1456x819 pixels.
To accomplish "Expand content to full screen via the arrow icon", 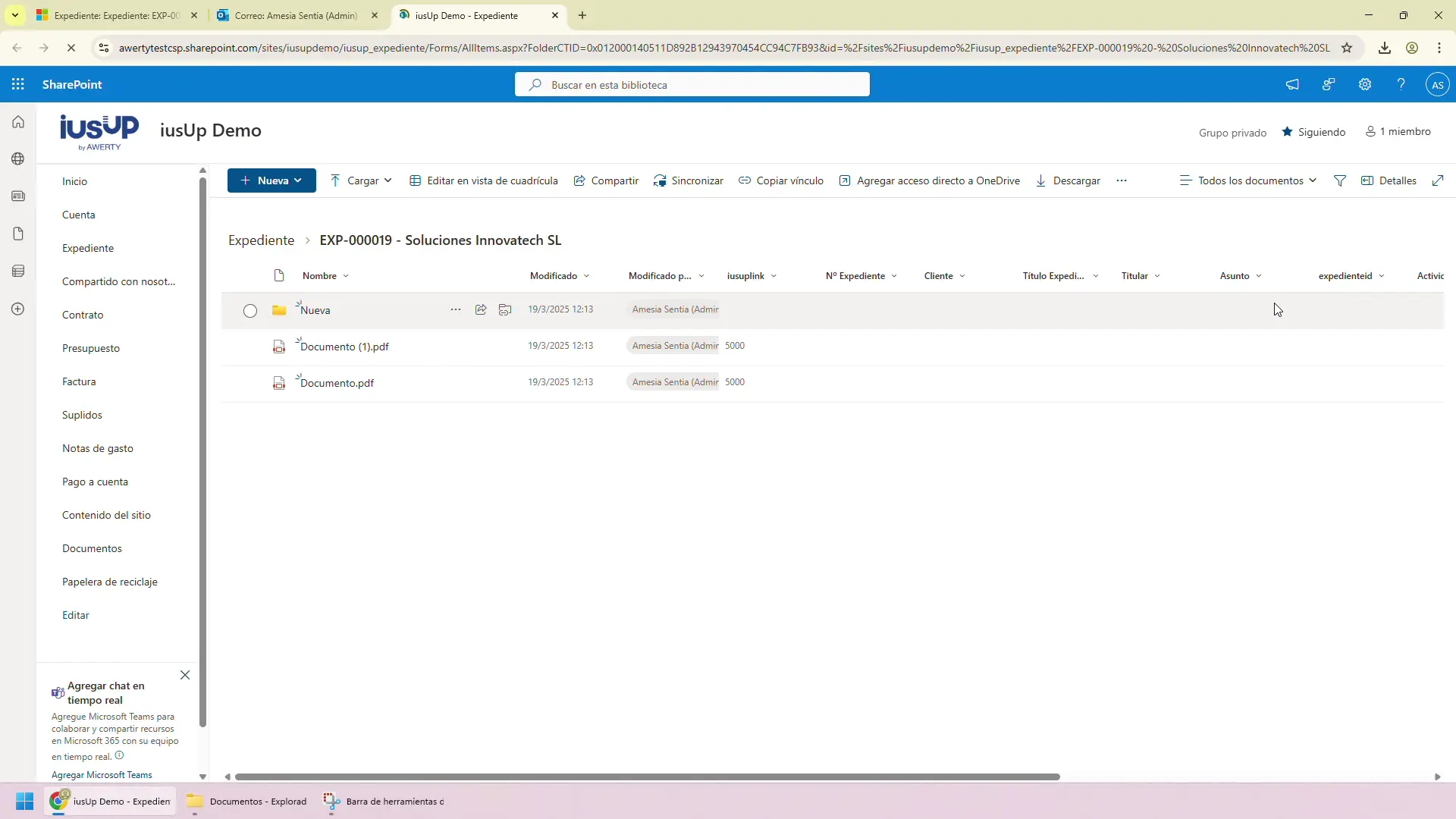I will (1438, 180).
